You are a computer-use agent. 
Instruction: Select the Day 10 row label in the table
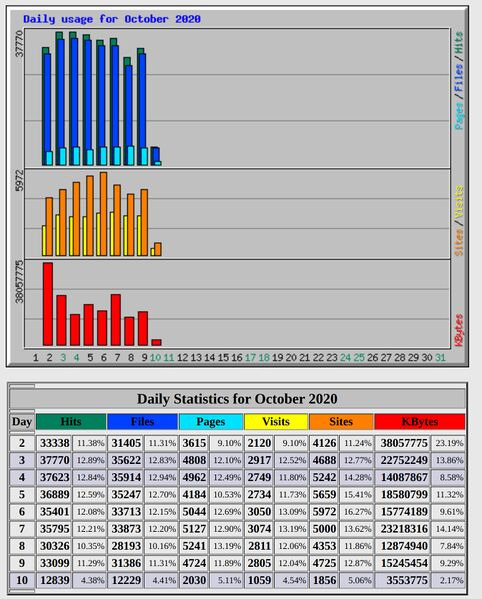click(22, 580)
